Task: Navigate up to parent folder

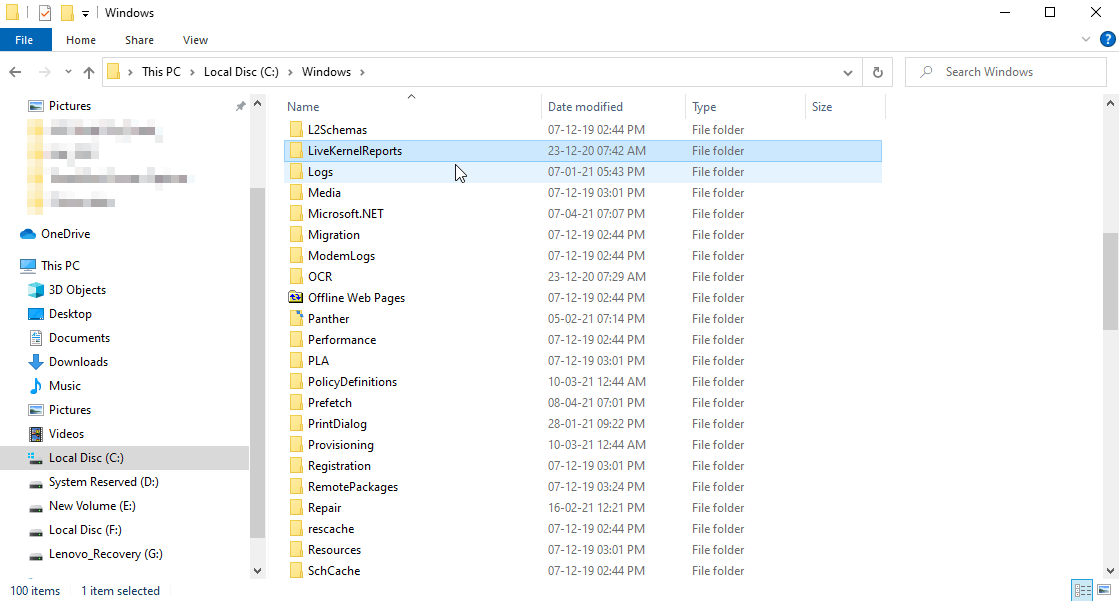Action: click(x=88, y=71)
